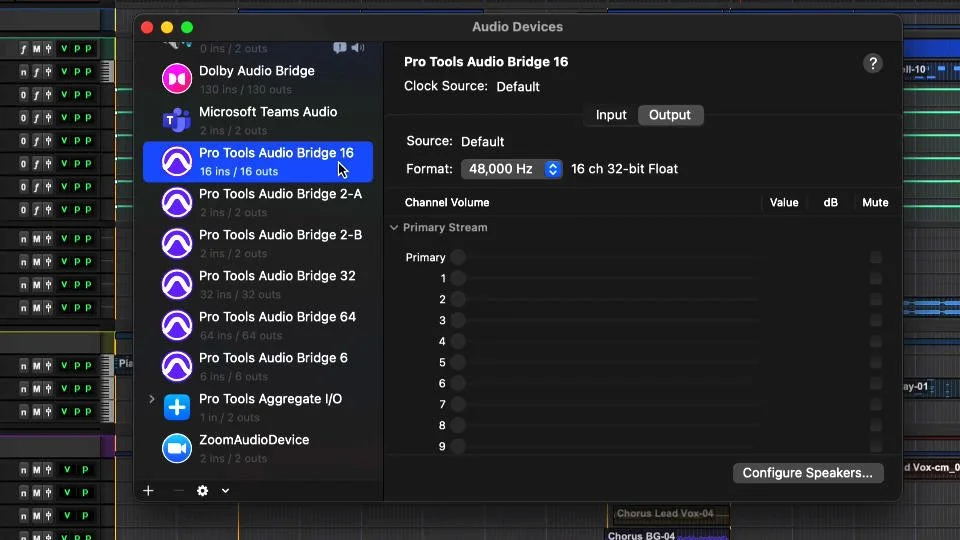The height and width of the screenshot is (540, 960).
Task: Toggle Mute checkbox for channel 3
Action: [876, 320]
